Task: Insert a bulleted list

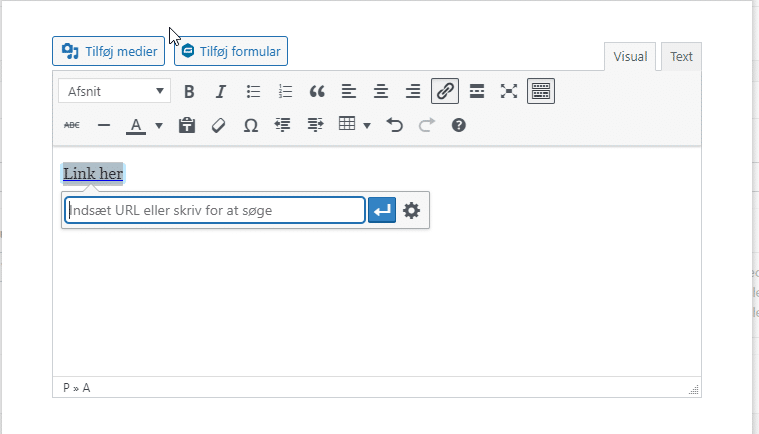Action: tap(253, 92)
